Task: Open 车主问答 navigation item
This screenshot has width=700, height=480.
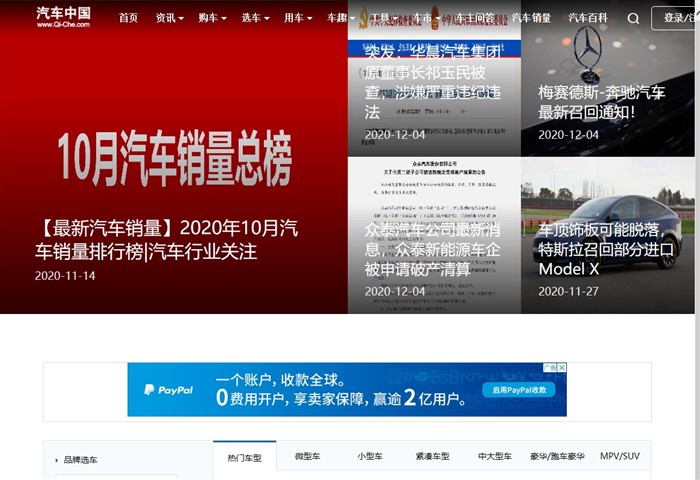Action: pyautogui.click(x=475, y=18)
